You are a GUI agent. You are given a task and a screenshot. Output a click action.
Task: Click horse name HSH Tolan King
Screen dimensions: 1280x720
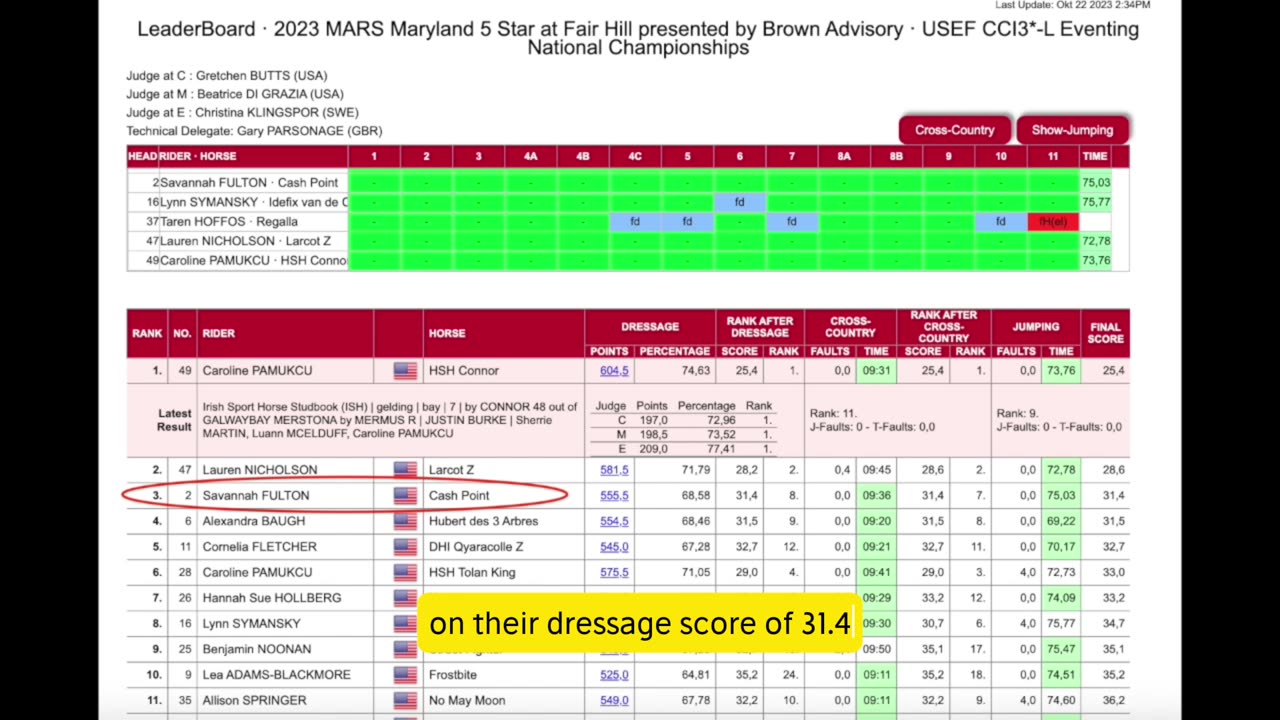(x=472, y=573)
